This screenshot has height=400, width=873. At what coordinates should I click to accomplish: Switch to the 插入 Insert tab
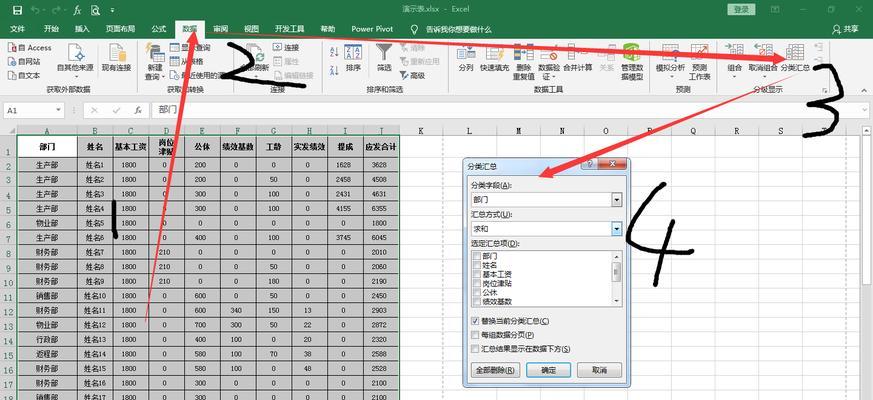click(82, 29)
